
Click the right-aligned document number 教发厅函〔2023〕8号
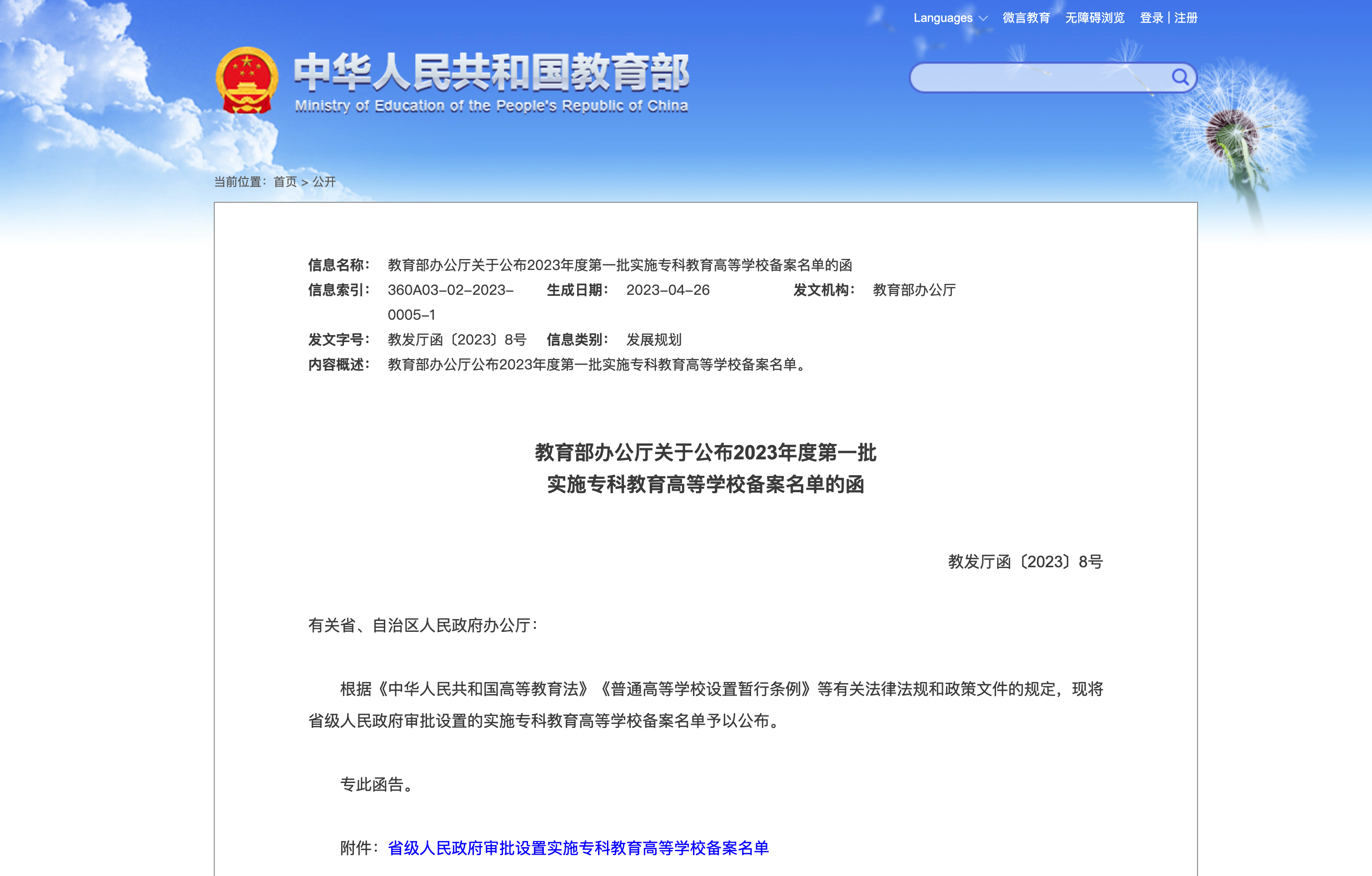click(1025, 562)
